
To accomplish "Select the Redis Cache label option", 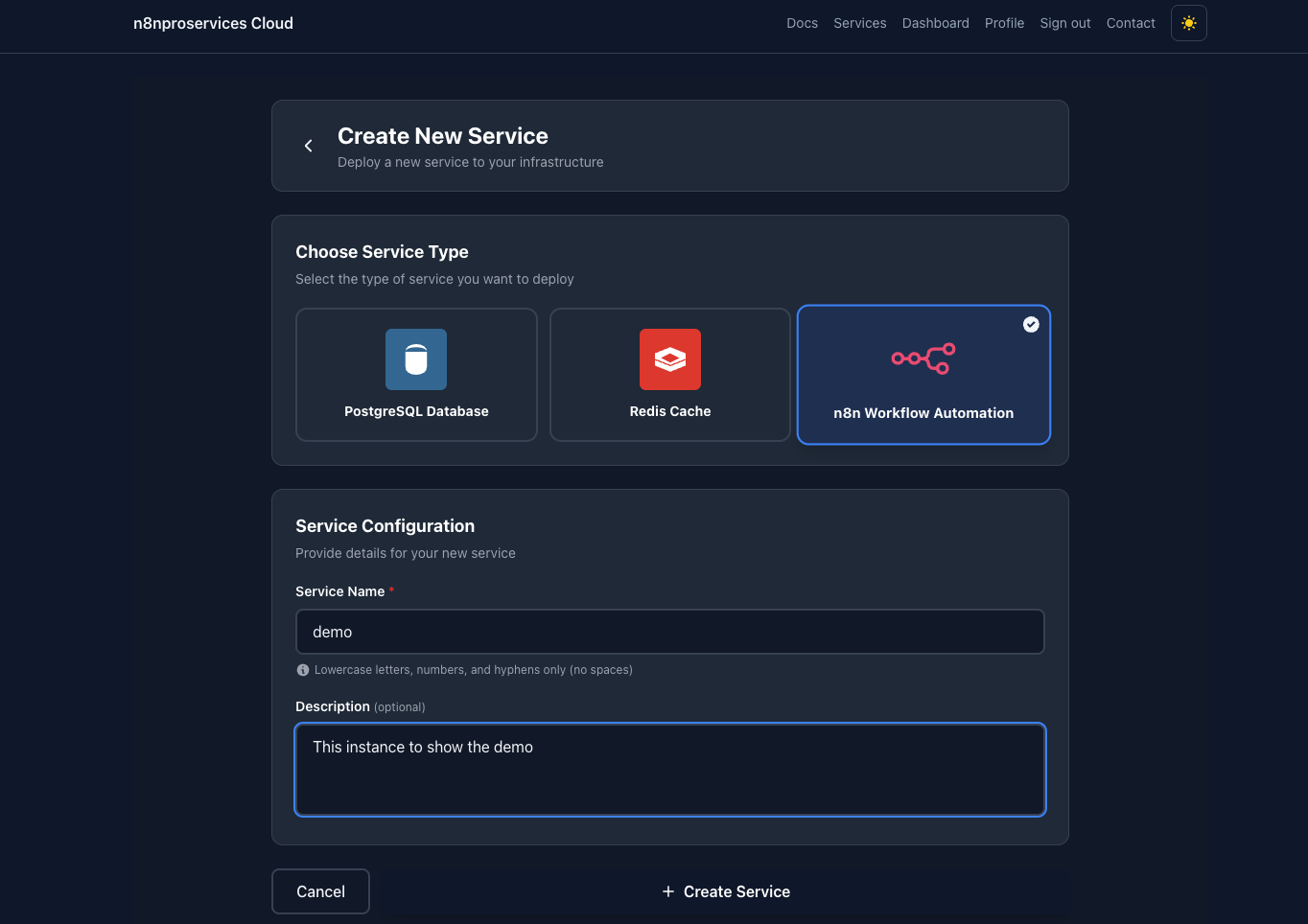I will point(670,411).
